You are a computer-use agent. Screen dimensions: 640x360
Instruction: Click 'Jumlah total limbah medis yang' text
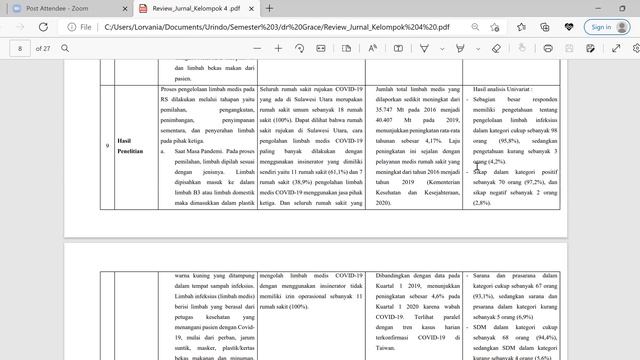click(418, 89)
